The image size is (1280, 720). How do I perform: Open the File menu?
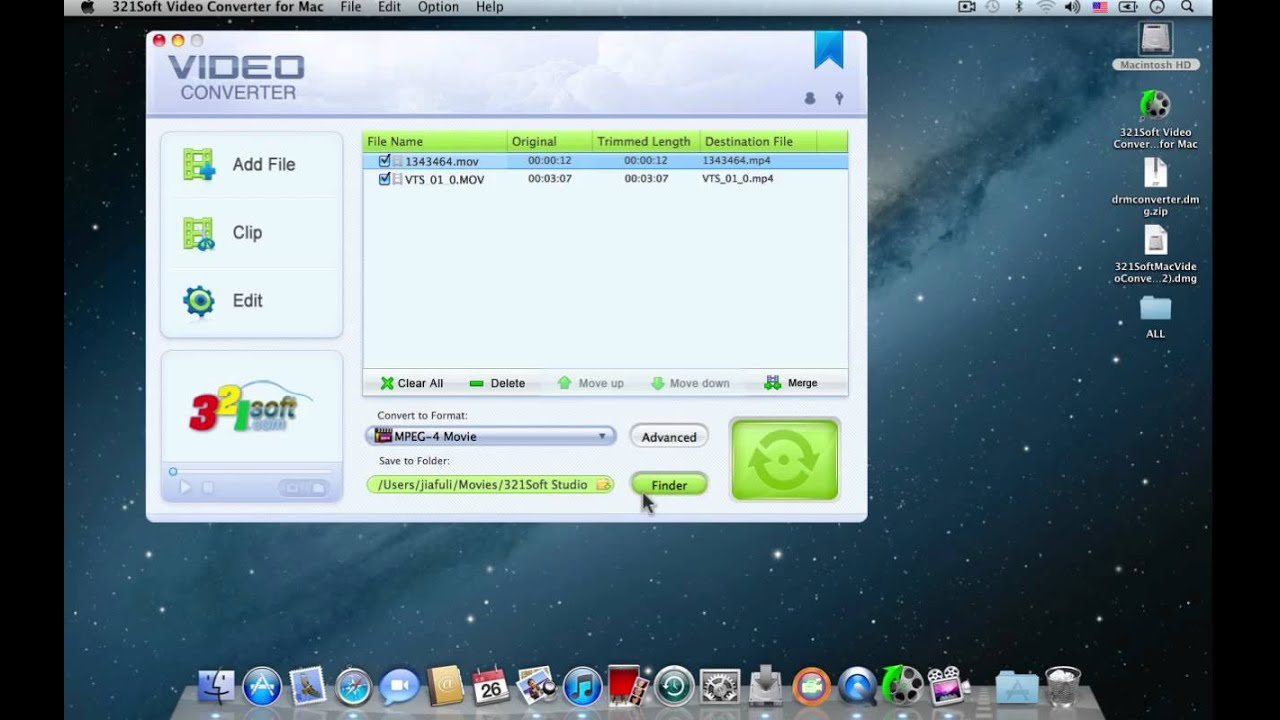click(x=350, y=7)
